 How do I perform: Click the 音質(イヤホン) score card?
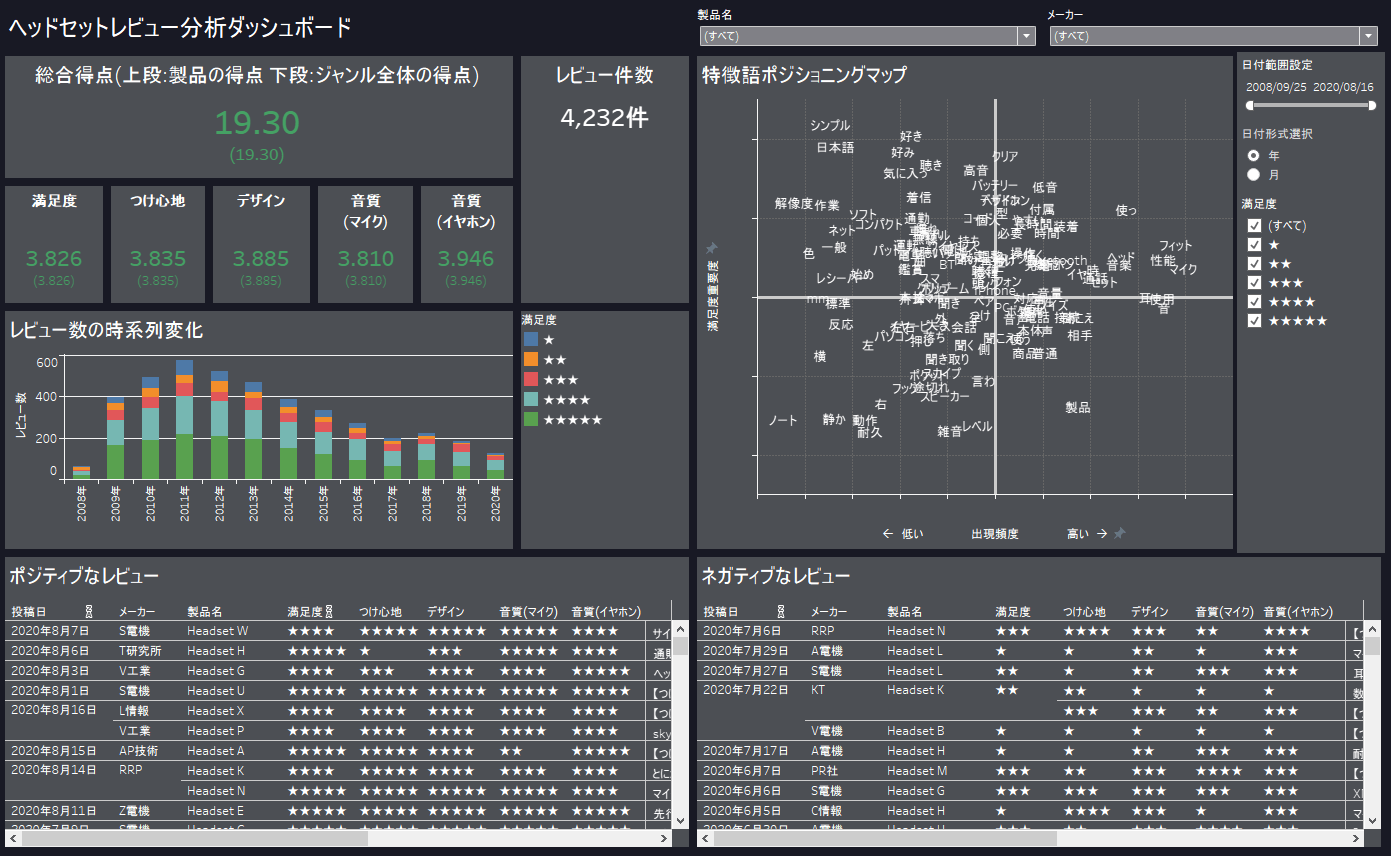pyautogui.click(x=466, y=244)
